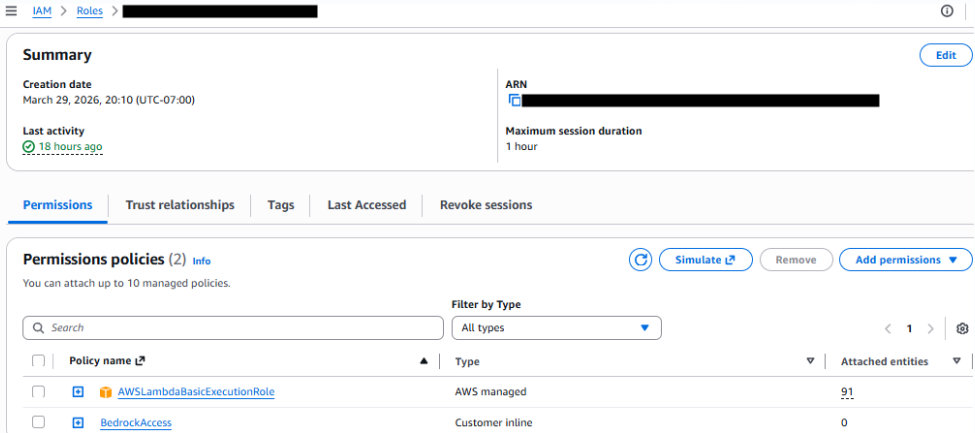
Task: Check the AWSLambdaBasicExecutionRole row checkbox
Action: coord(39,391)
